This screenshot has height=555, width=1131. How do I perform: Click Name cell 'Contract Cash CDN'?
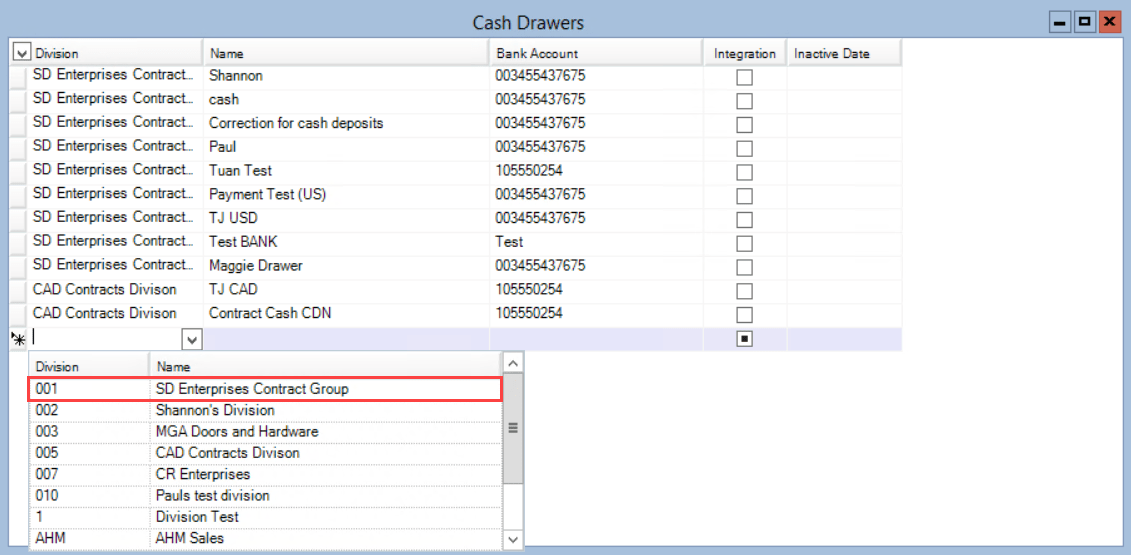346,314
